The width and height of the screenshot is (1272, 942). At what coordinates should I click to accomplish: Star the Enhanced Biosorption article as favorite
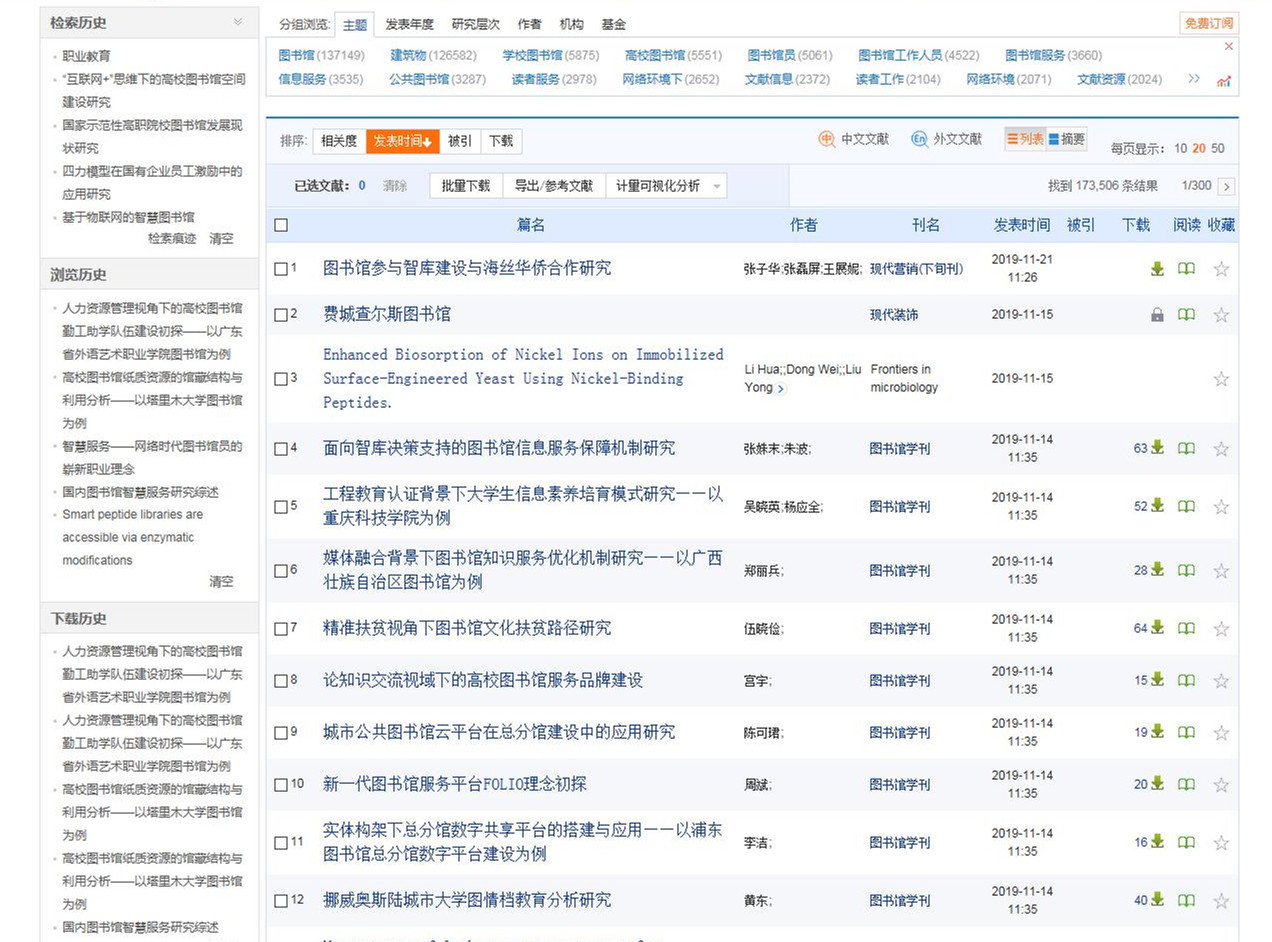(1221, 379)
